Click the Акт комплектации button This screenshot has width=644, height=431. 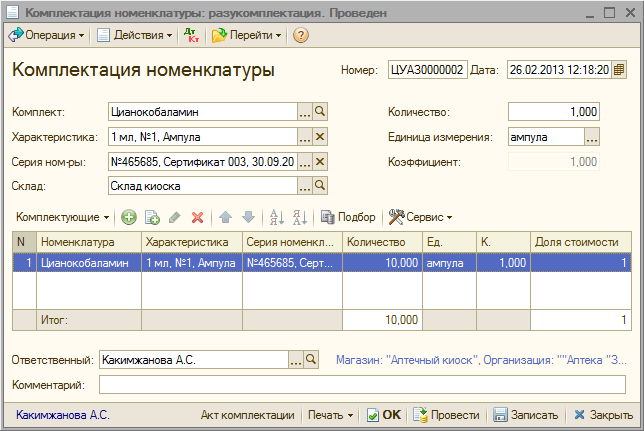[247, 415]
